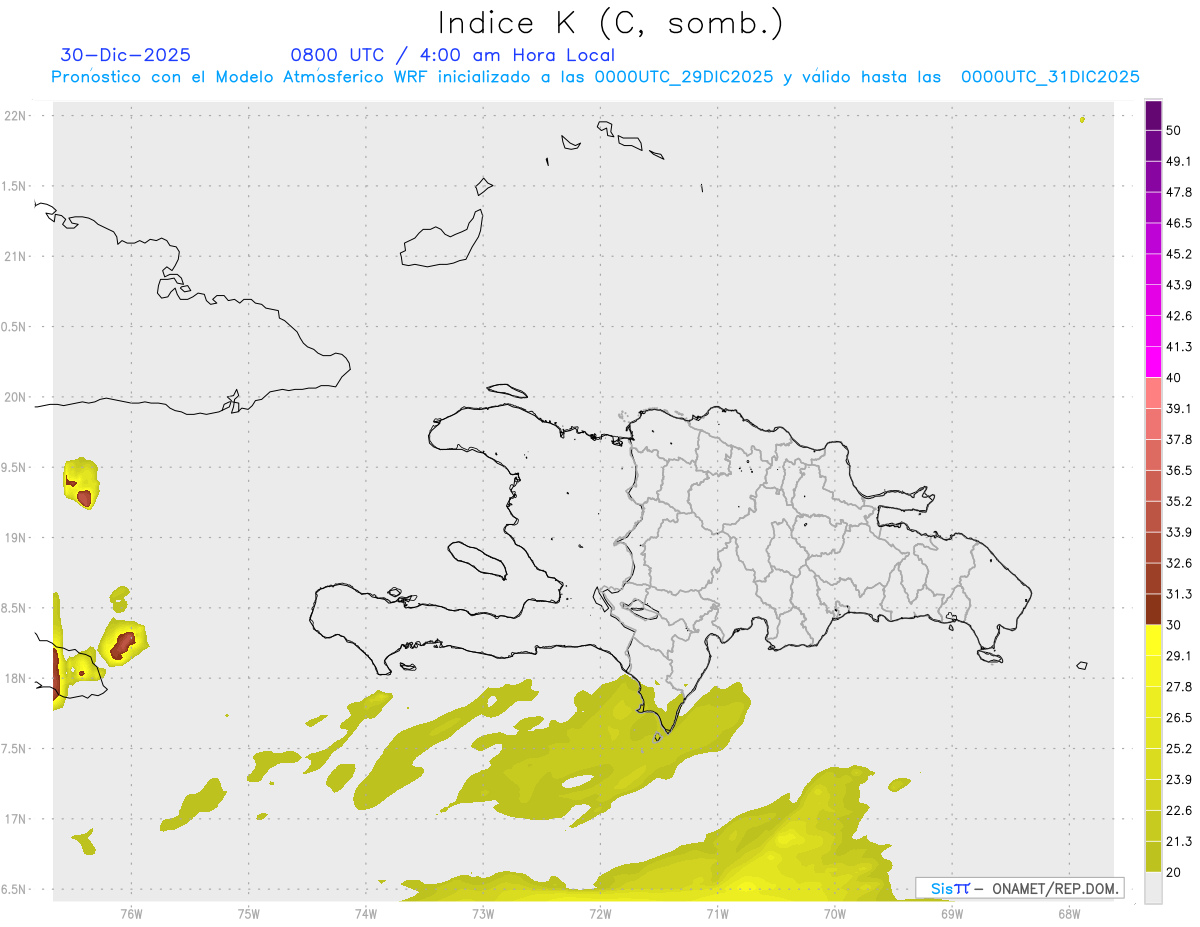
Task: Click the longitude label "72W"
Action: (x=600, y=914)
